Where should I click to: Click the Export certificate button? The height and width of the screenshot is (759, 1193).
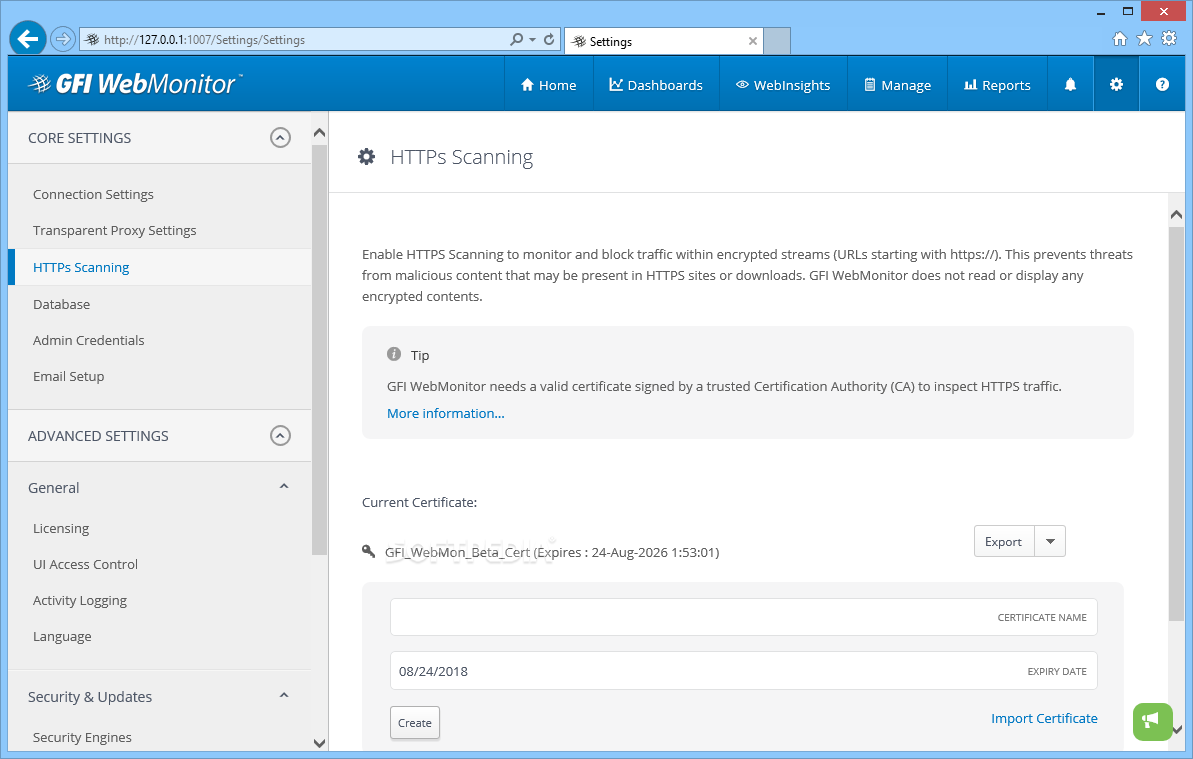click(x=1004, y=541)
